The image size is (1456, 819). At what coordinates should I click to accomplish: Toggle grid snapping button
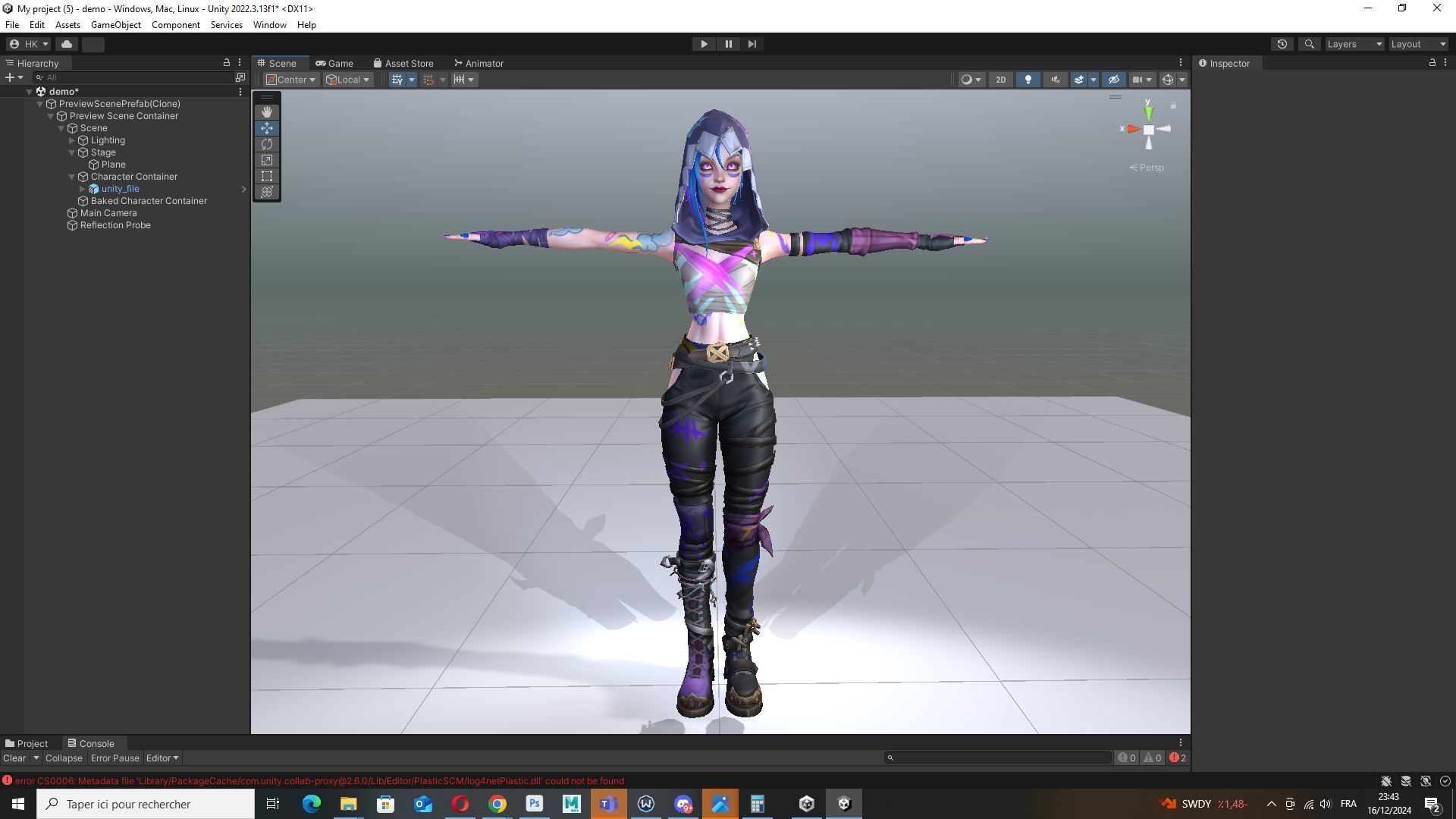[428, 80]
